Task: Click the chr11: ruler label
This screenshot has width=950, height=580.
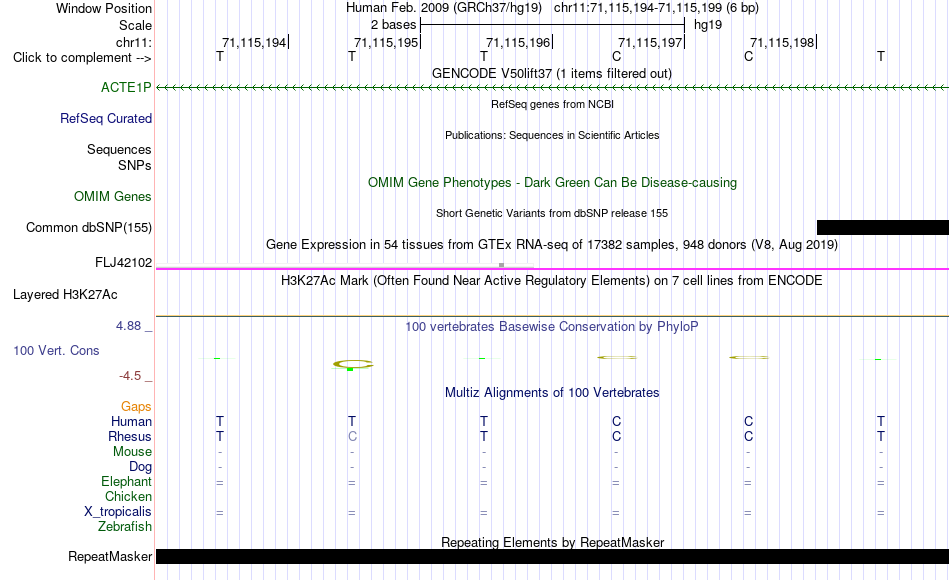Action: [134, 42]
